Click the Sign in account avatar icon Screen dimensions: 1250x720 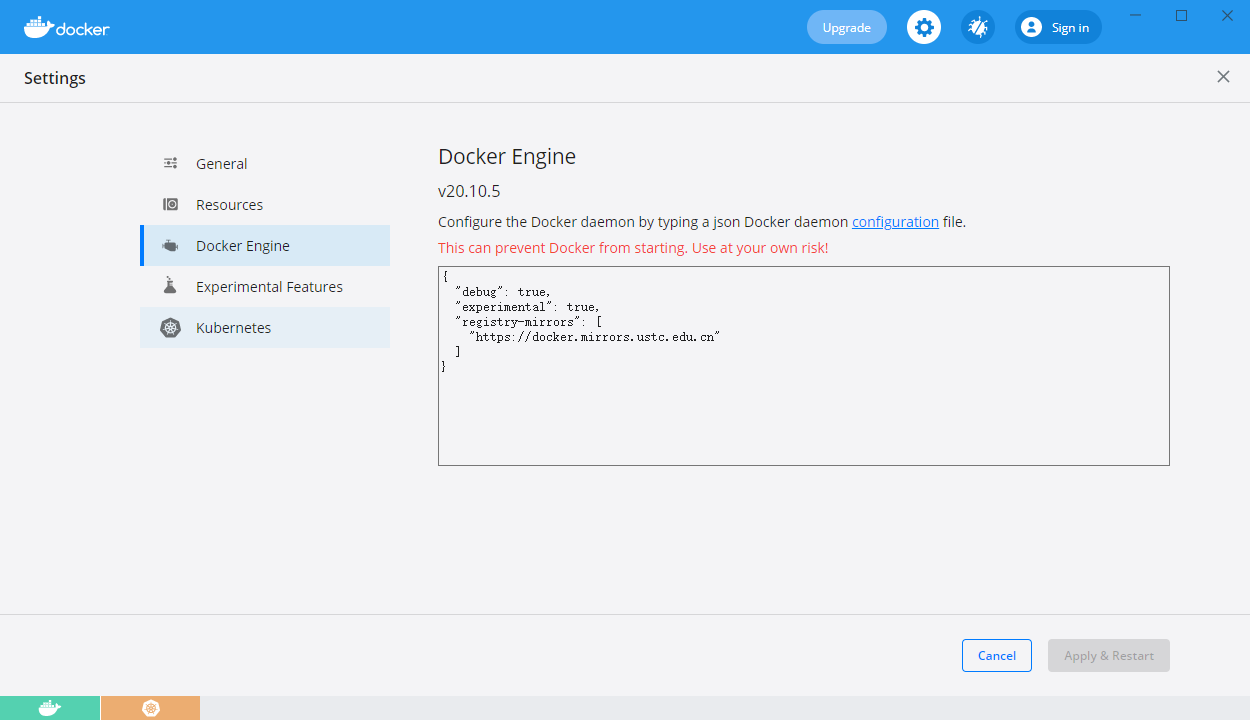[1030, 27]
